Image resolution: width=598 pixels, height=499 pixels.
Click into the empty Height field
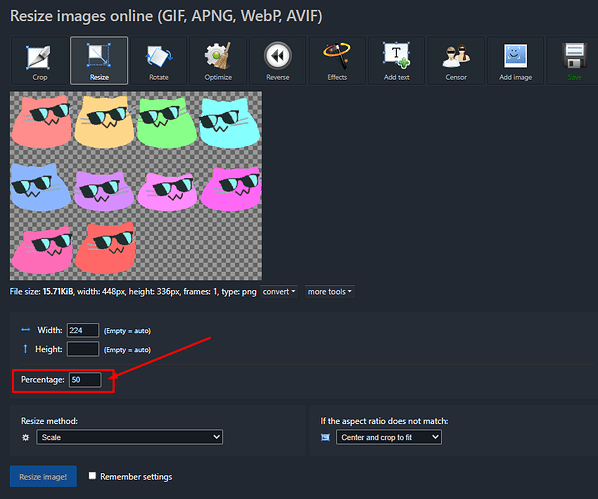pos(83,349)
